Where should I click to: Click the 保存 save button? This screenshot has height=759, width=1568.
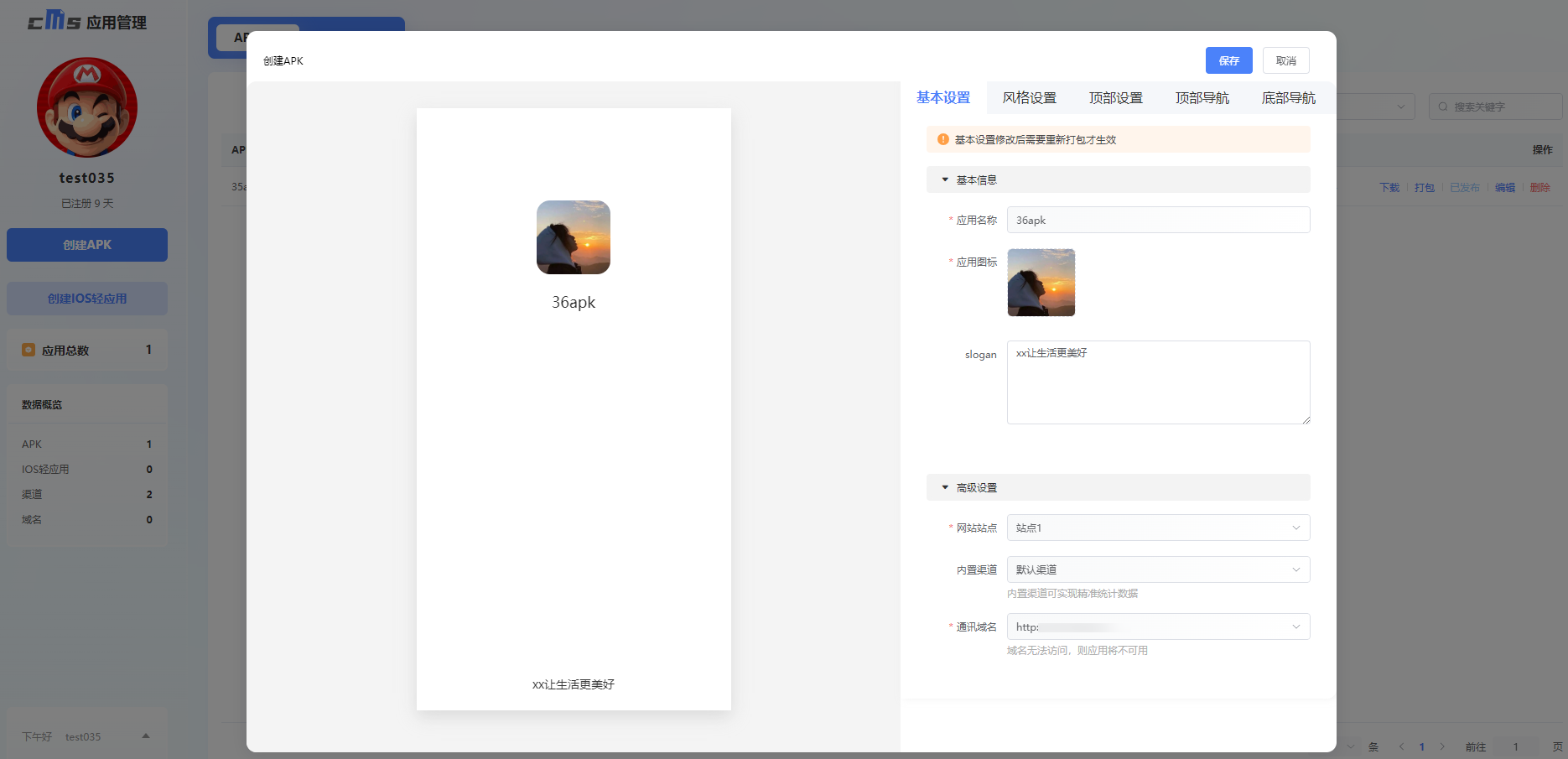coord(1228,60)
